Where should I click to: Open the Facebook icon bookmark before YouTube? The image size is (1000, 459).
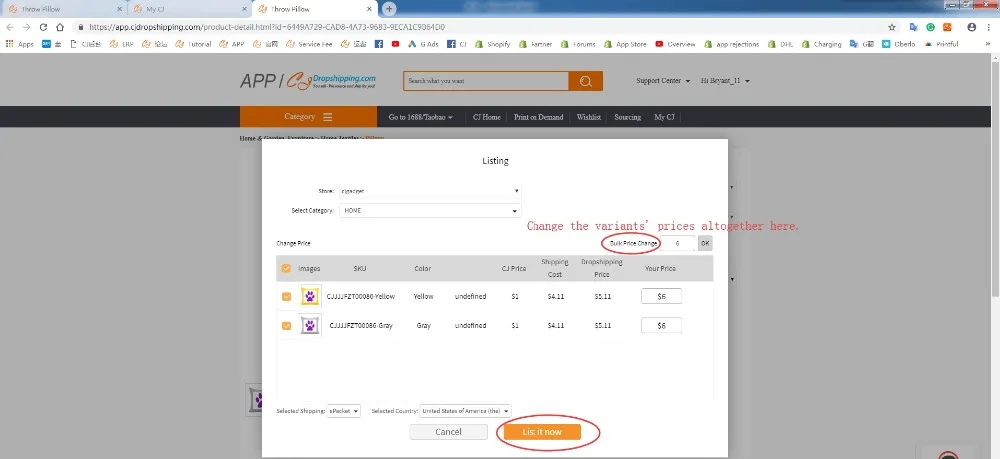click(379, 44)
